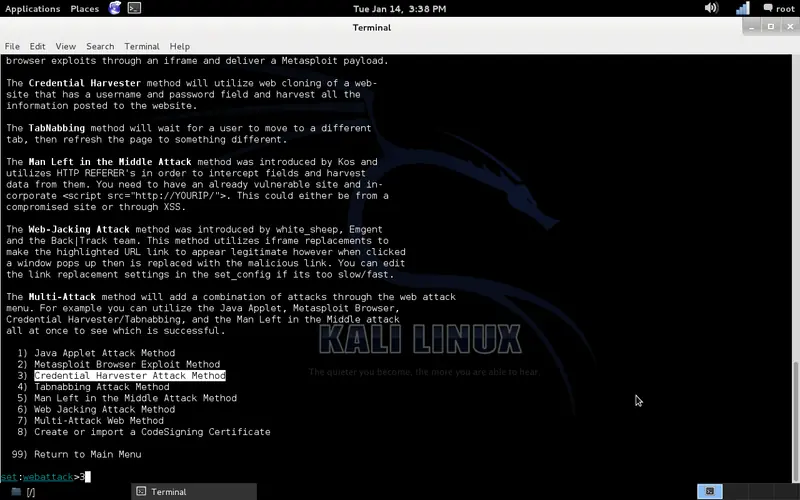Viewport: 800px width, 500px height.
Task: Click "Multi-Attack Web Method" line
Action: tap(99, 420)
